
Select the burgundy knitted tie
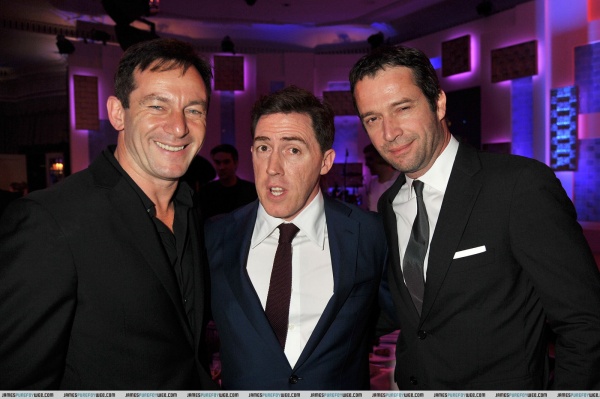coord(282,283)
